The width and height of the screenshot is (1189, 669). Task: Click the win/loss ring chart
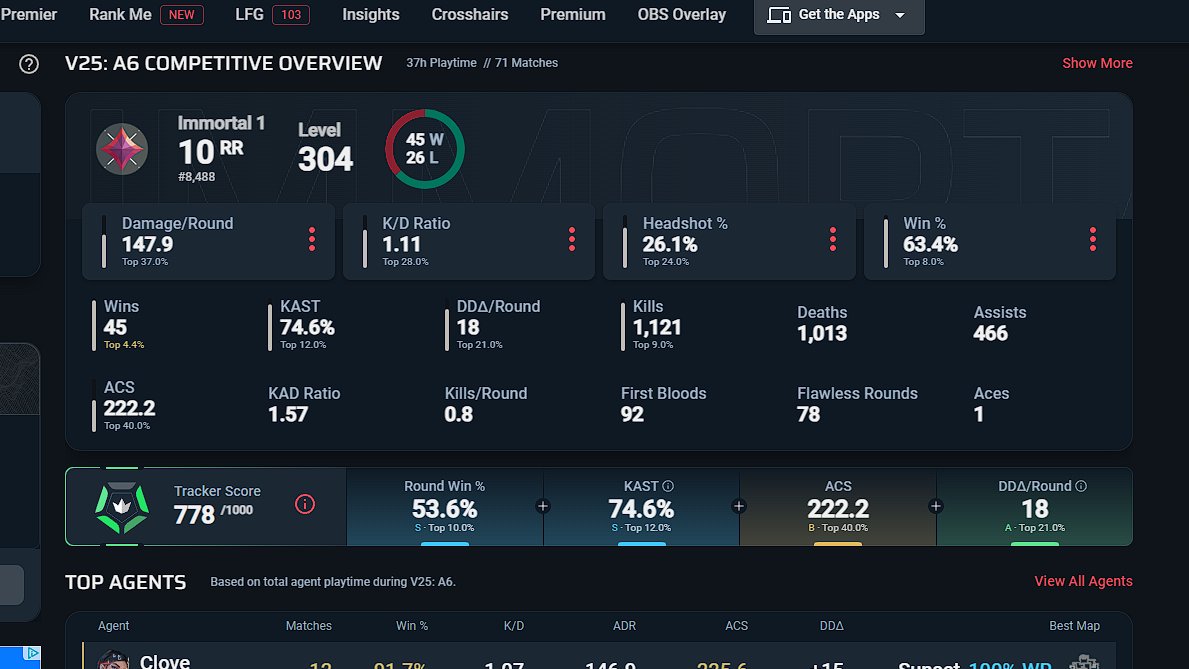click(x=425, y=149)
